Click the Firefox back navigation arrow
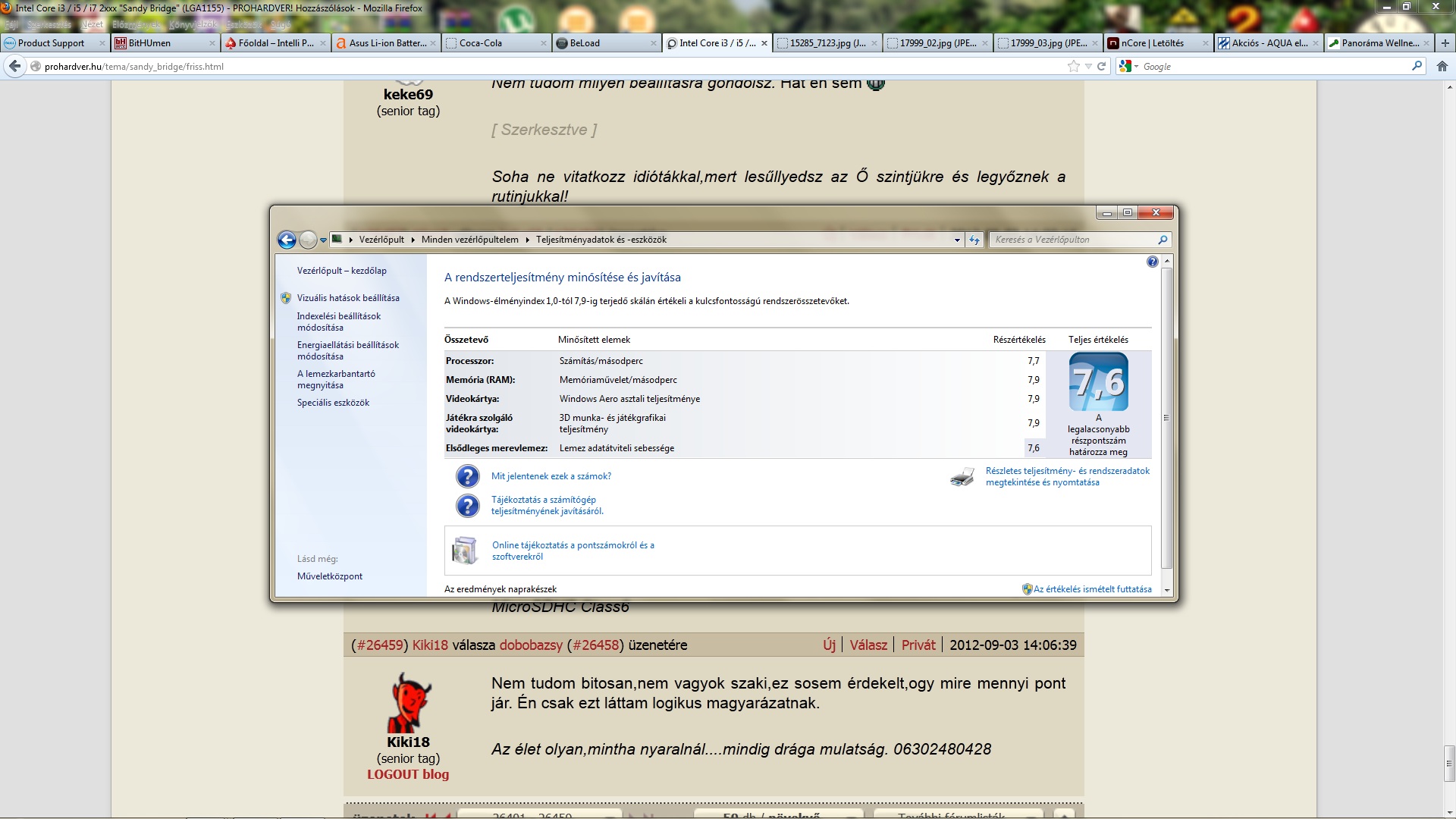The height and width of the screenshot is (819, 1456). 14,67
